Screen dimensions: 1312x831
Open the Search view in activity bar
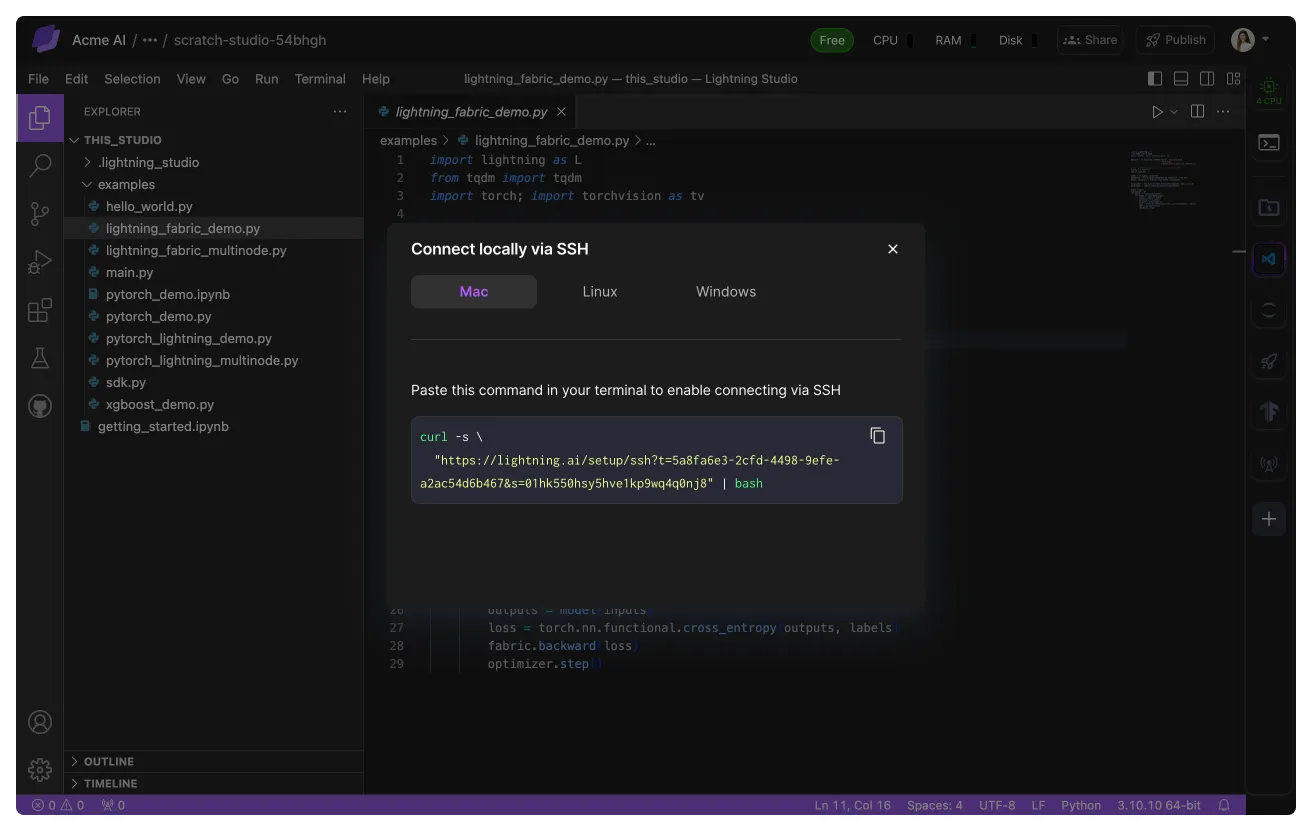click(40, 166)
